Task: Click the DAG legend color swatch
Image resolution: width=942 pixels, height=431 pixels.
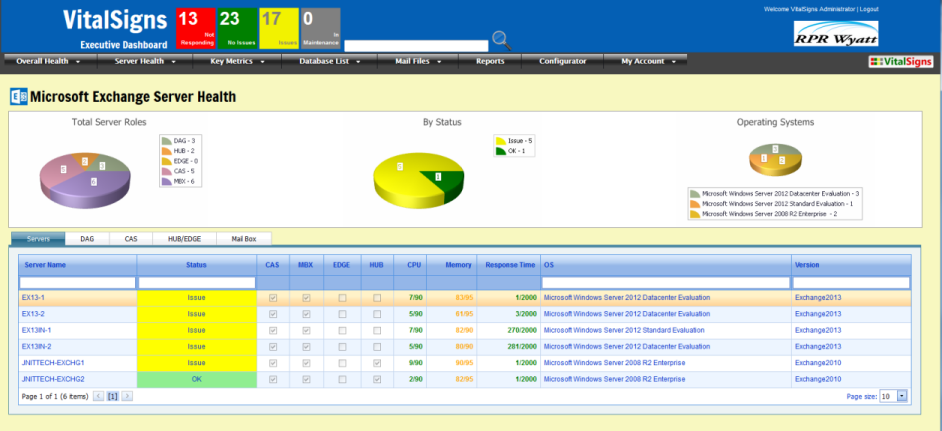Action: (x=168, y=140)
